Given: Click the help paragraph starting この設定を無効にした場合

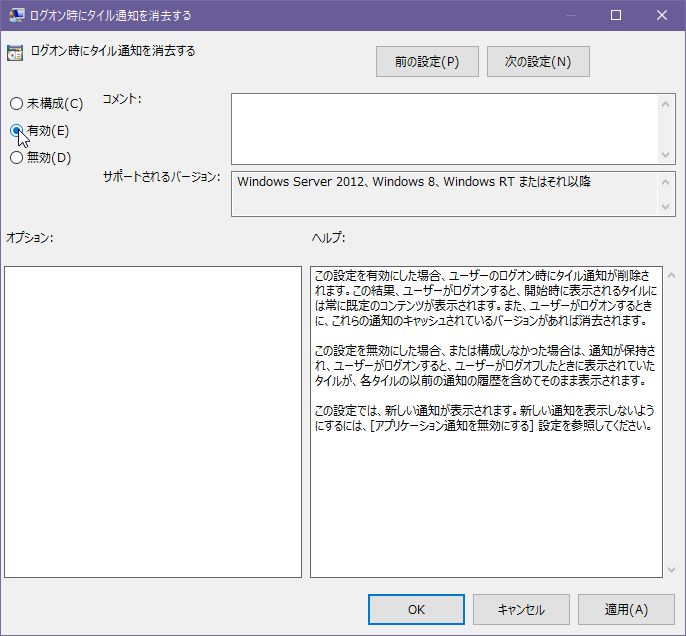Looking at the screenshot, I should (x=485, y=365).
